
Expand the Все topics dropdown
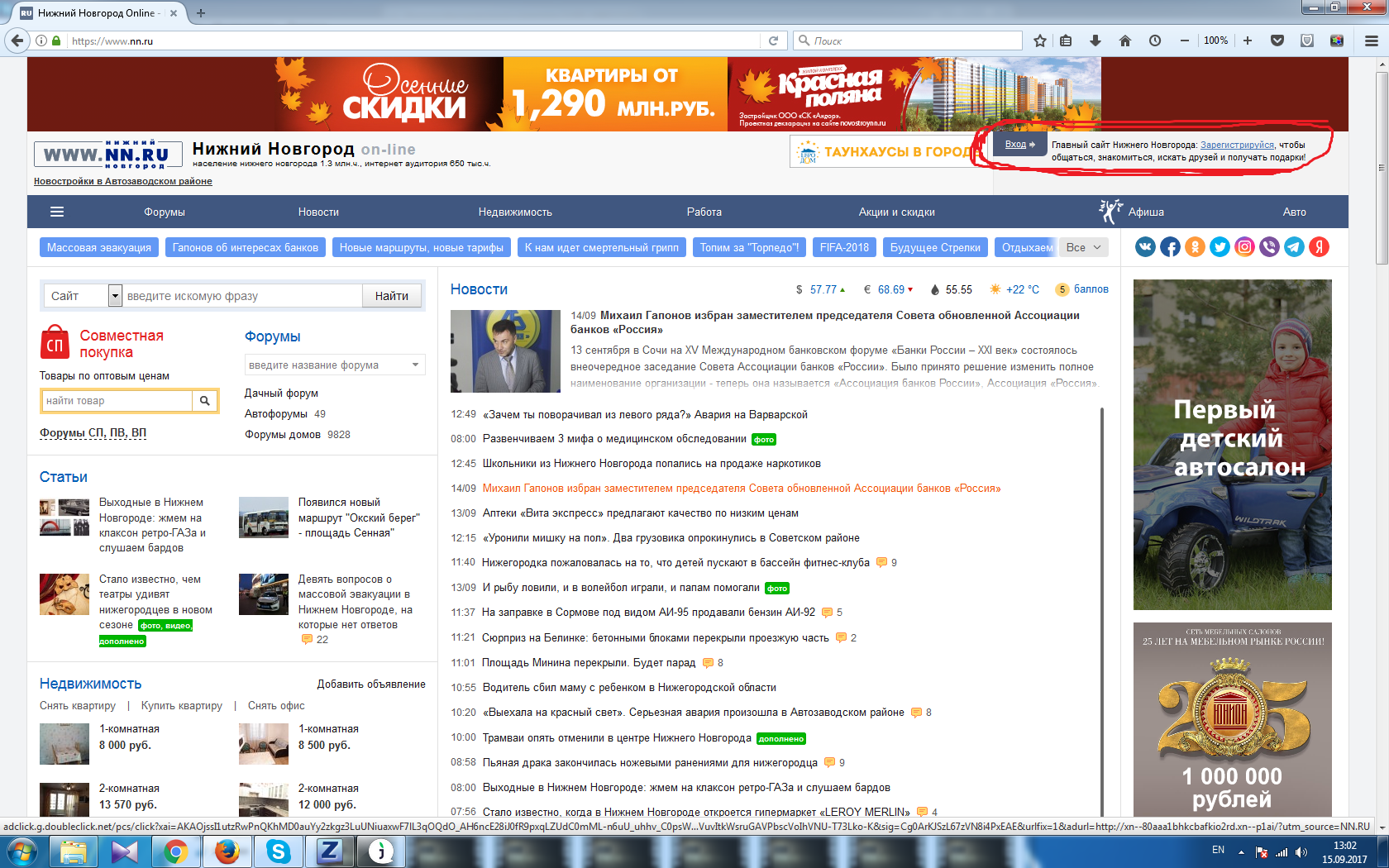(x=1084, y=247)
